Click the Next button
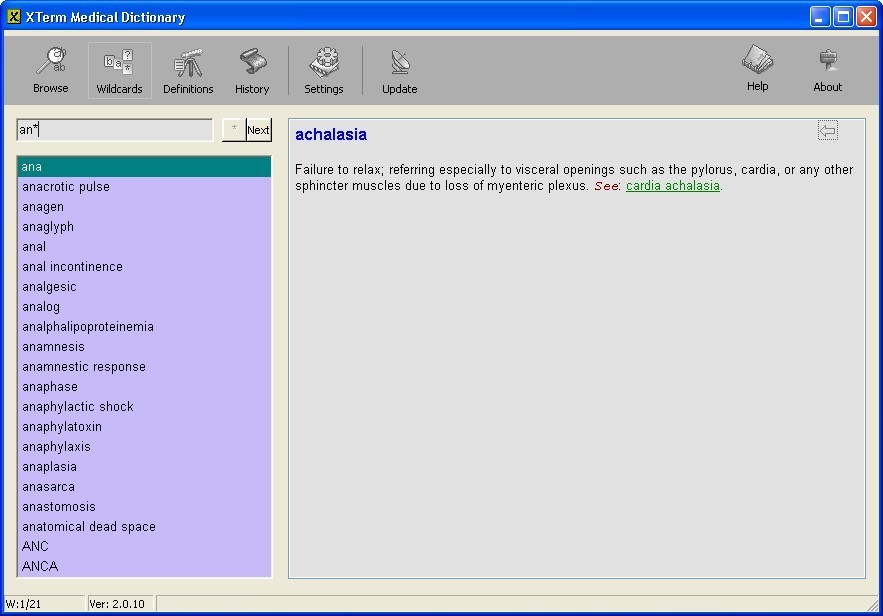This screenshot has width=883, height=616. coord(258,130)
